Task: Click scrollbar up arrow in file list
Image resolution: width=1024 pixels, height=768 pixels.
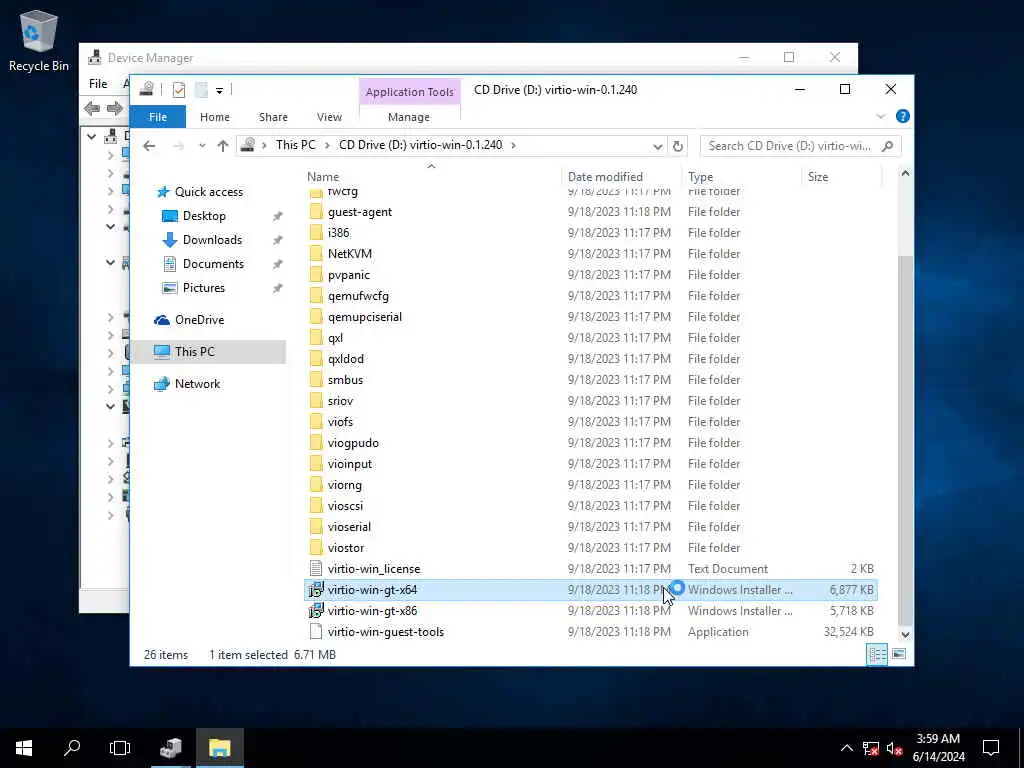Action: (x=904, y=174)
